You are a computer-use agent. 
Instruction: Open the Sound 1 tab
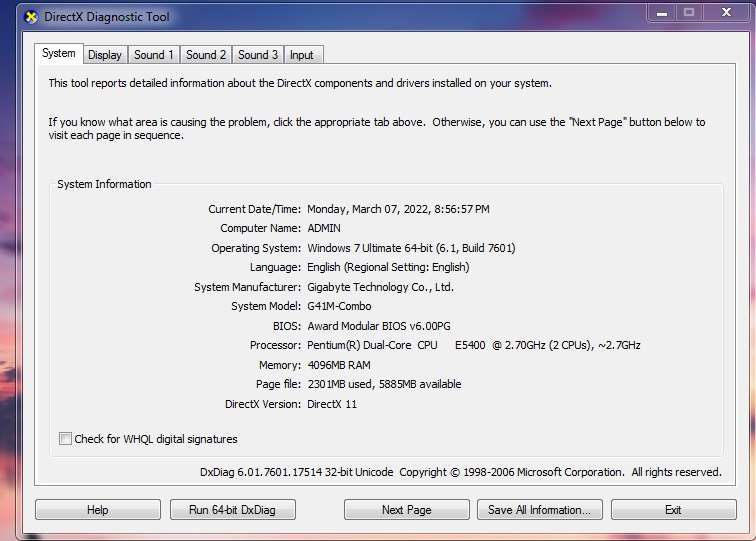click(154, 55)
